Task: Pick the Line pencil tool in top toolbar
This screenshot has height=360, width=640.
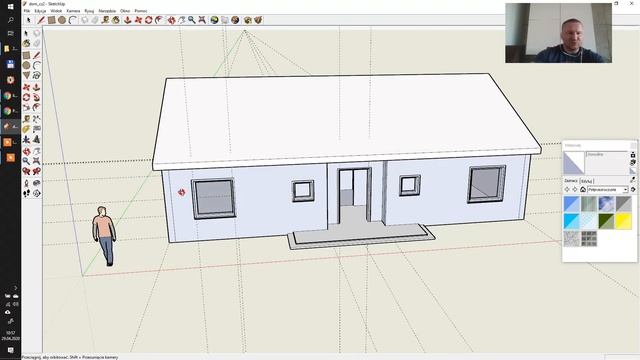Action: pos(41,20)
